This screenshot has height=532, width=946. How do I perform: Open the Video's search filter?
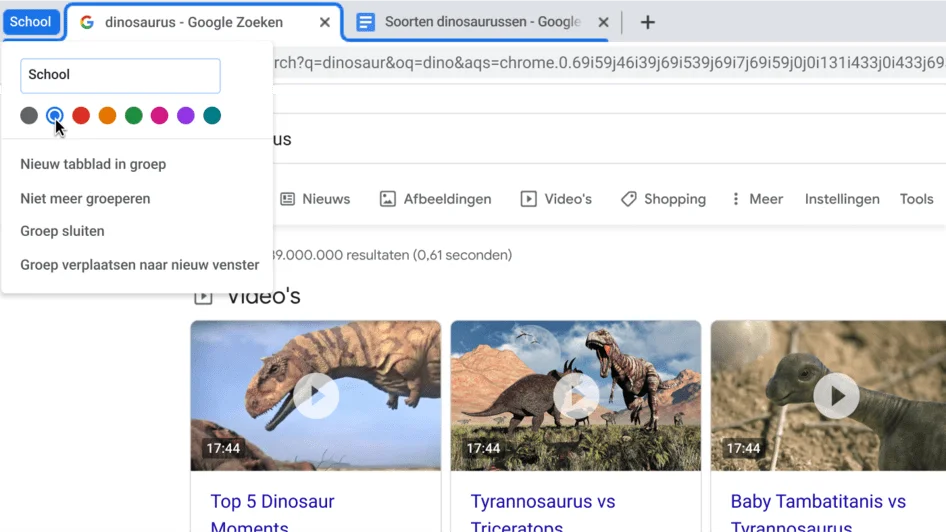click(556, 199)
